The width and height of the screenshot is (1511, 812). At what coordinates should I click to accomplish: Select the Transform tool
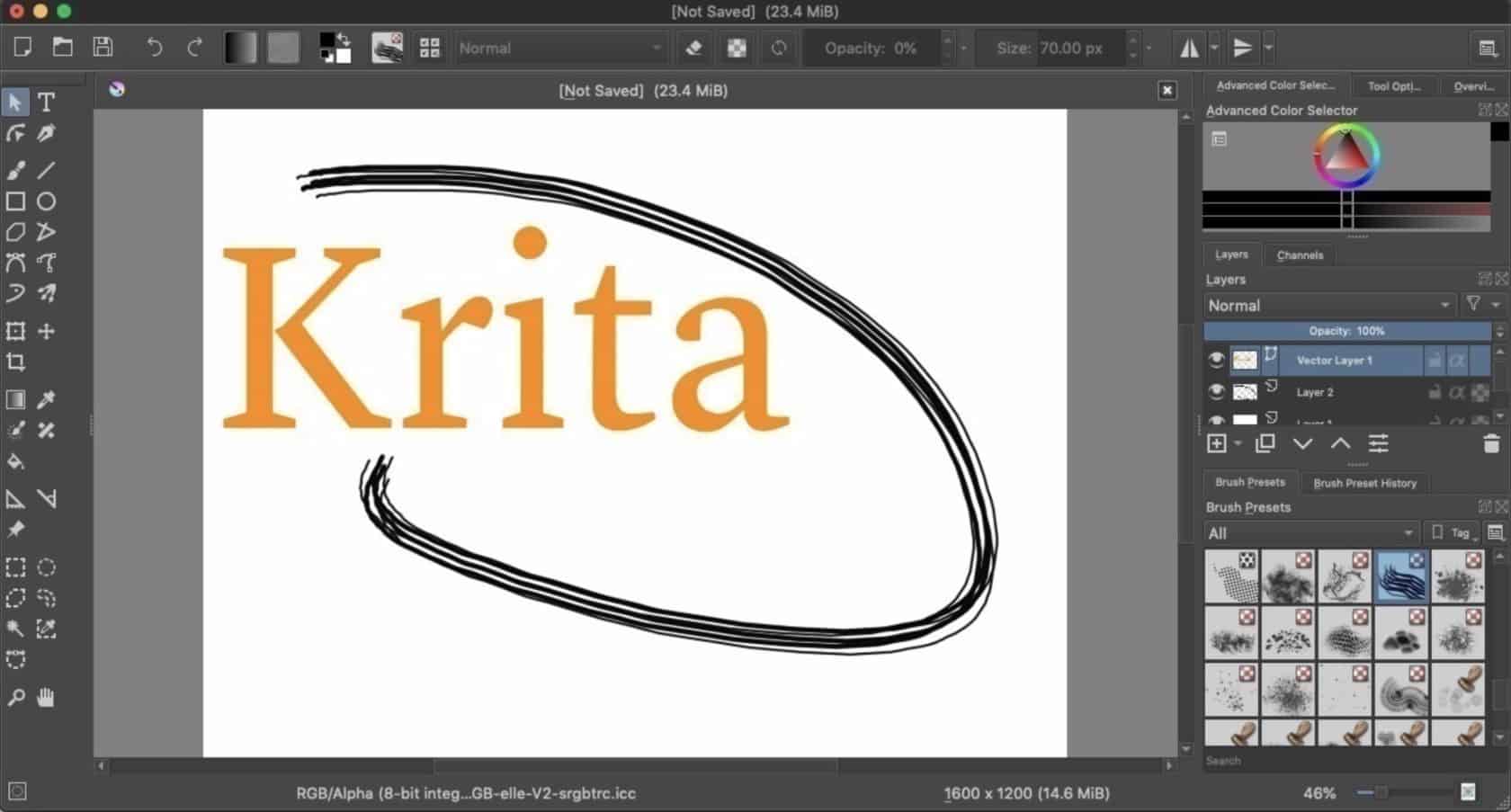pyautogui.click(x=15, y=331)
